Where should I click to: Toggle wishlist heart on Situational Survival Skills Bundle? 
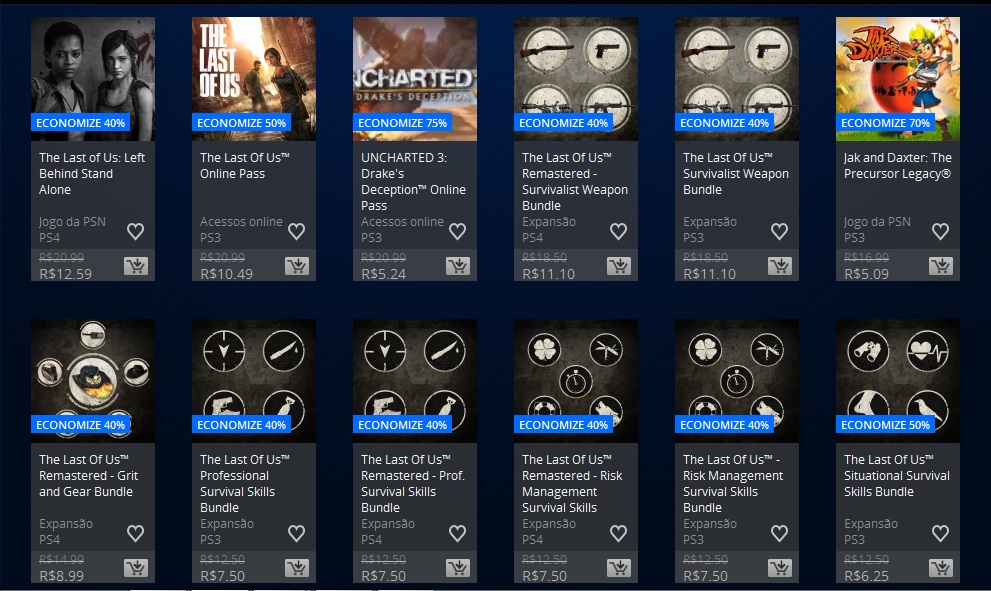940,533
